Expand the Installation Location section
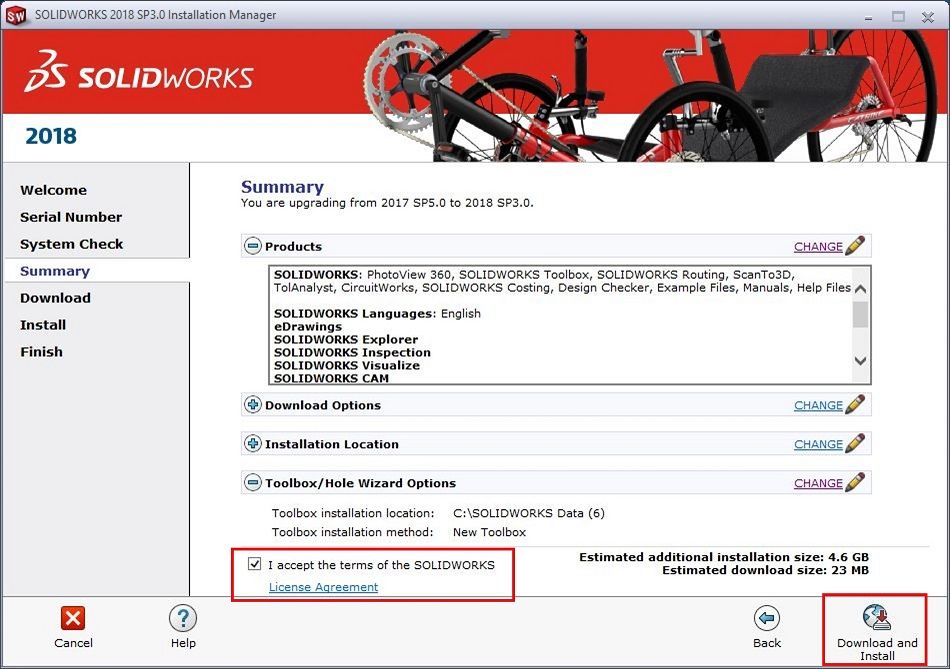950x669 pixels. click(253, 444)
